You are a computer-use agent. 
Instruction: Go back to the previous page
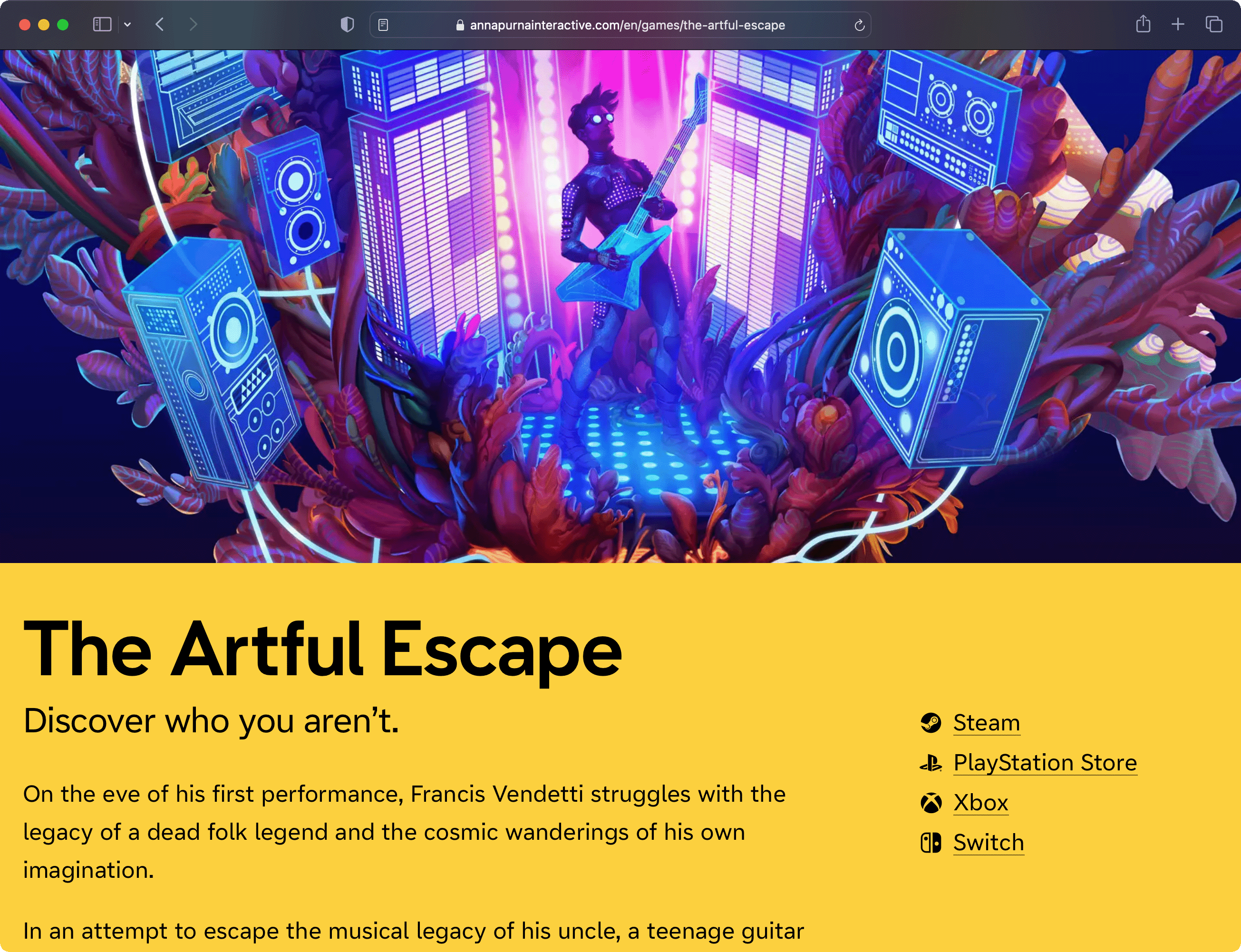160,24
